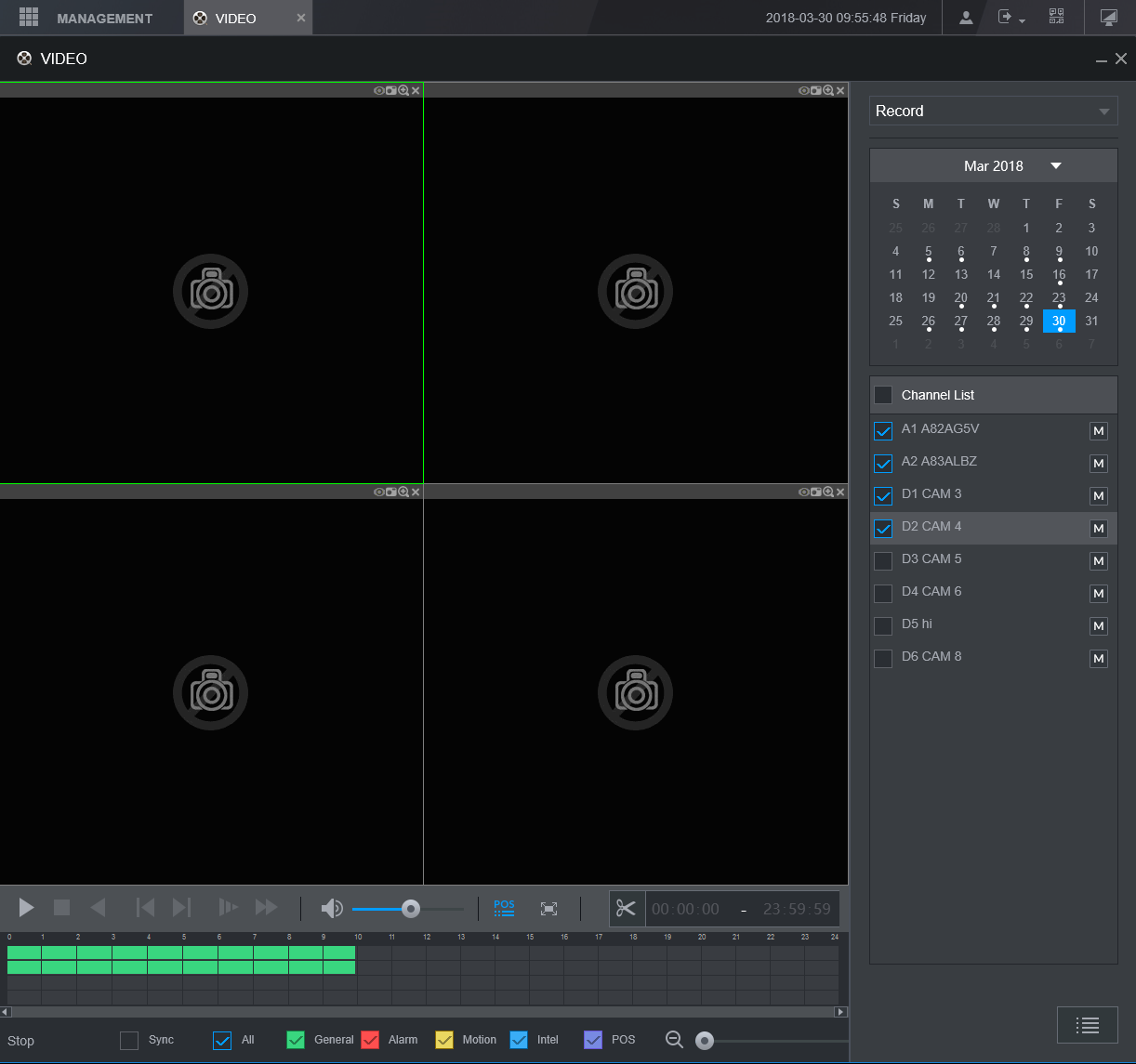Image resolution: width=1136 pixels, height=1064 pixels.
Task: Open the file list button at bottom right
Action: [x=1087, y=1025]
